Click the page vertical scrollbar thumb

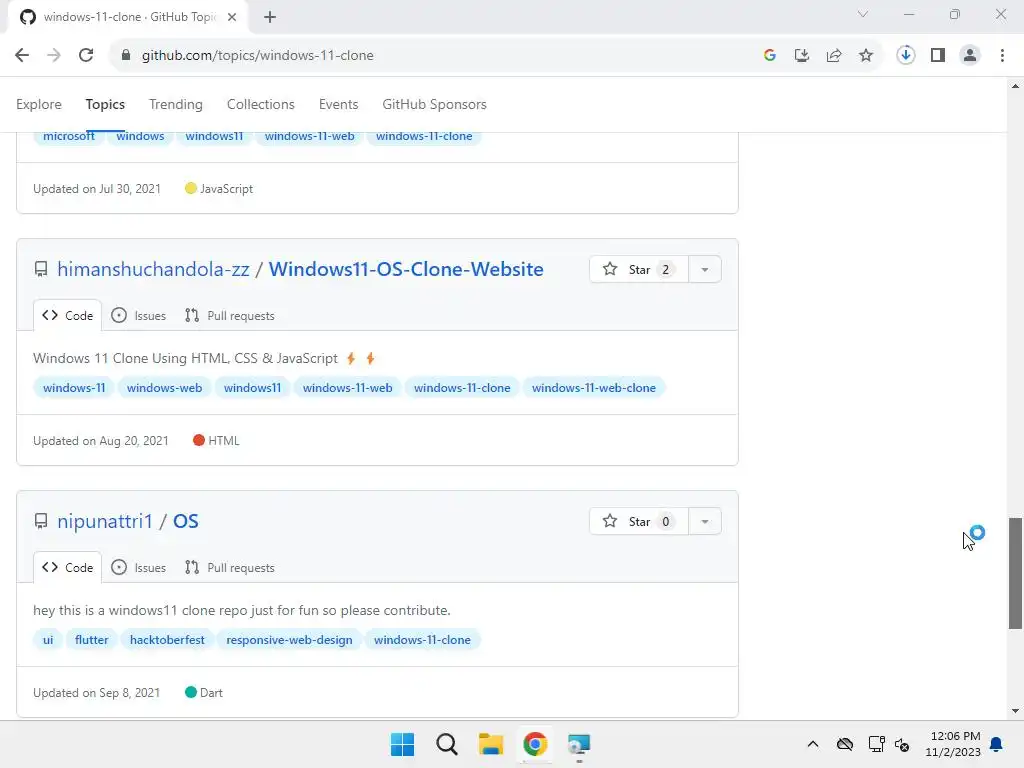click(1015, 573)
